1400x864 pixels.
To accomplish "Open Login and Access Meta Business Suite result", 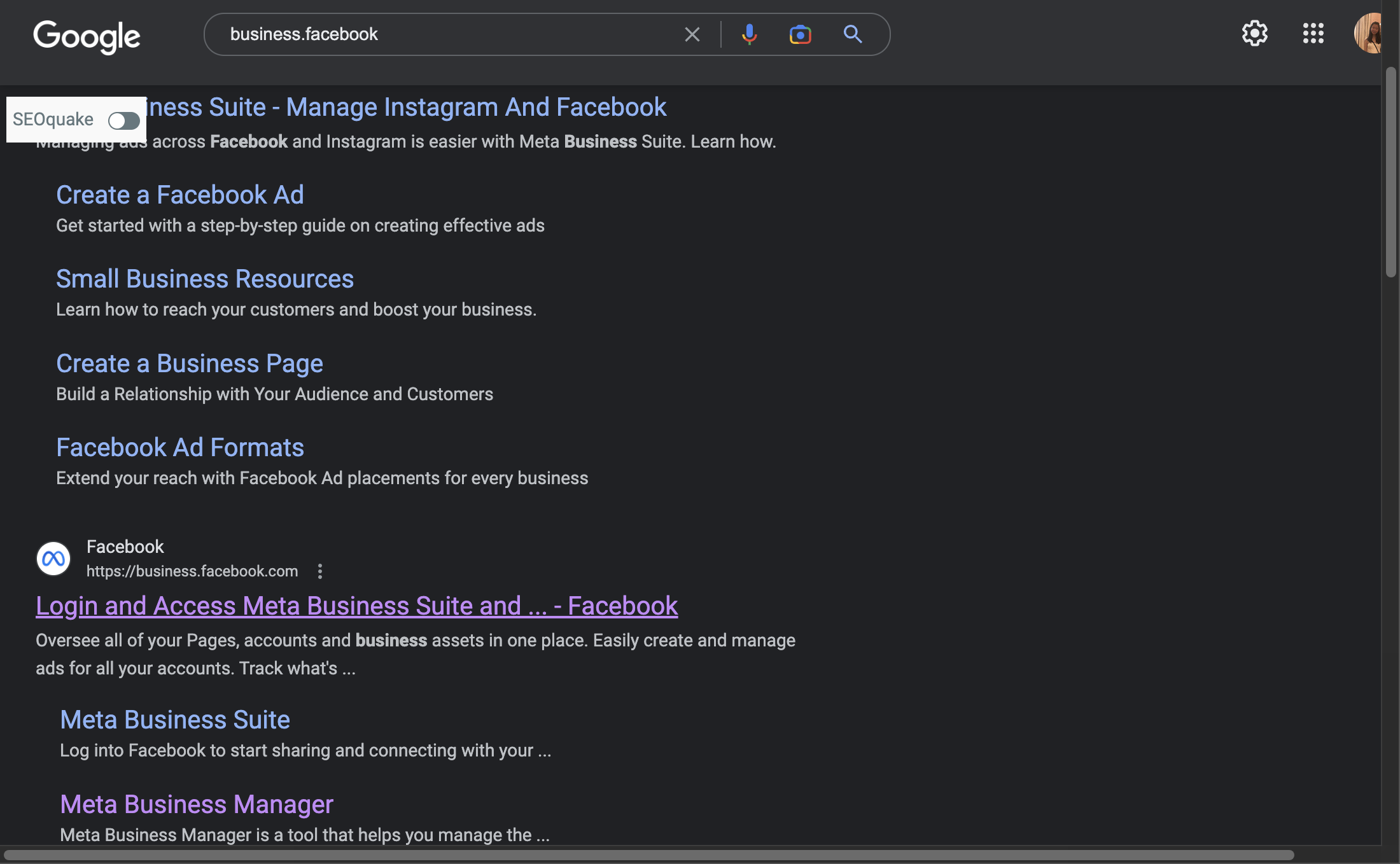I will (x=357, y=606).
